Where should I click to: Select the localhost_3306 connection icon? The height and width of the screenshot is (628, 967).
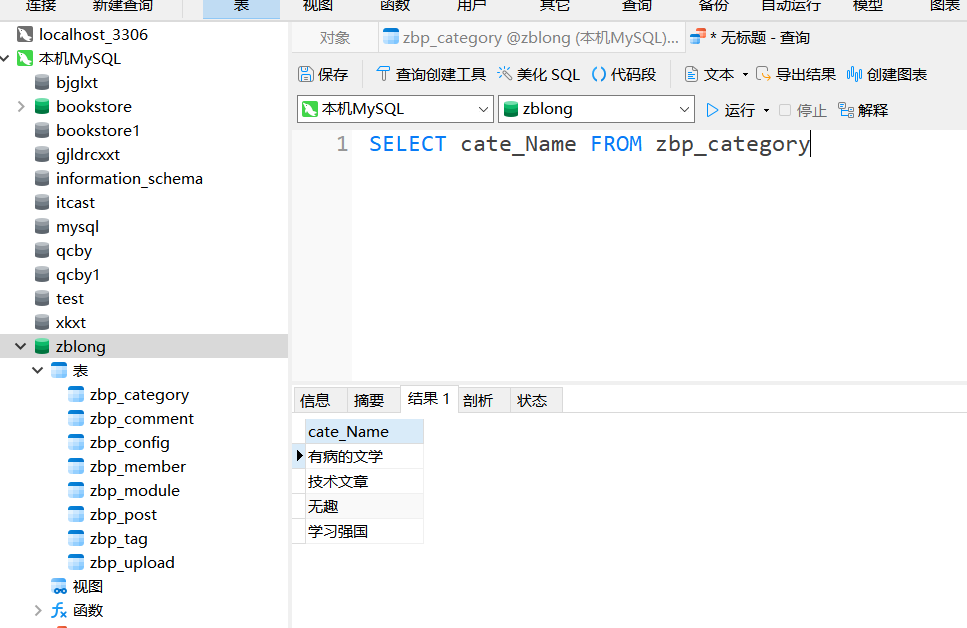pyautogui.click(x=25, y=35)
